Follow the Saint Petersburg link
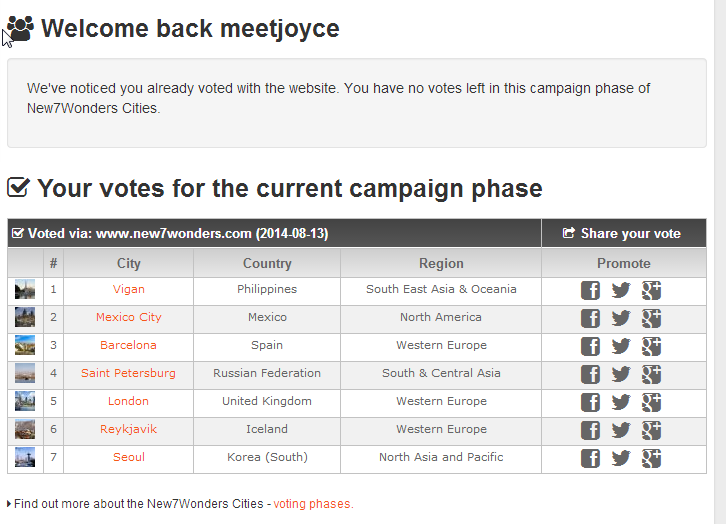 (128, 373)
